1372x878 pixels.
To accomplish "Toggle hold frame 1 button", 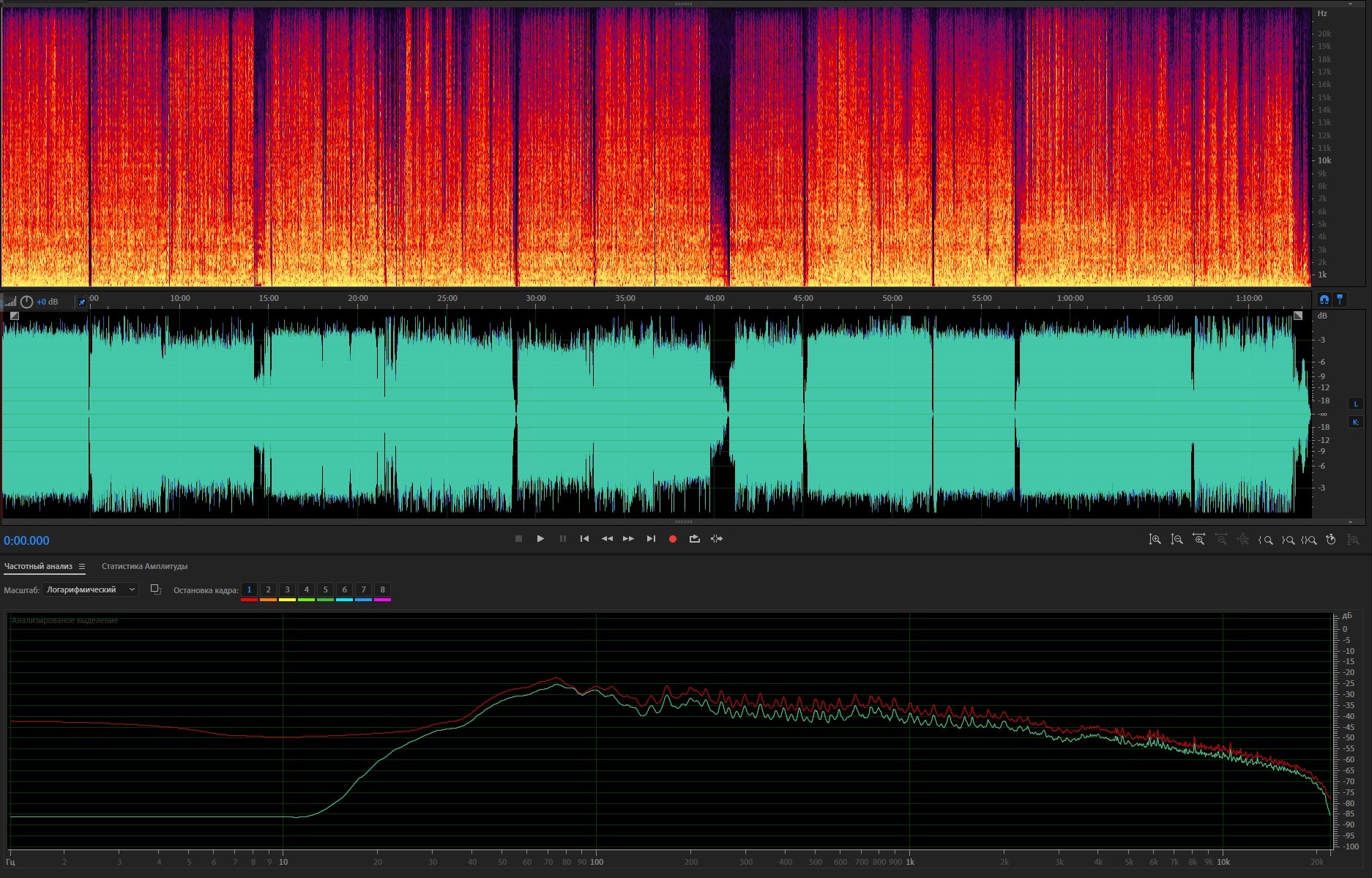I will point(249,589).
